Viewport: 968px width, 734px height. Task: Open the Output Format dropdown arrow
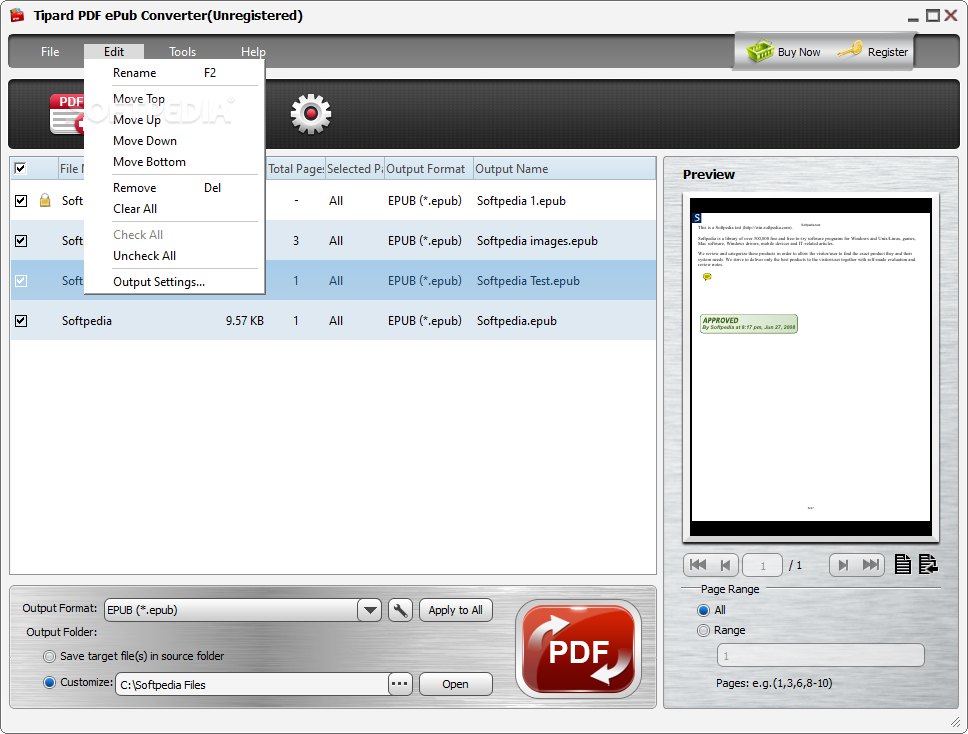pos(370,611)
